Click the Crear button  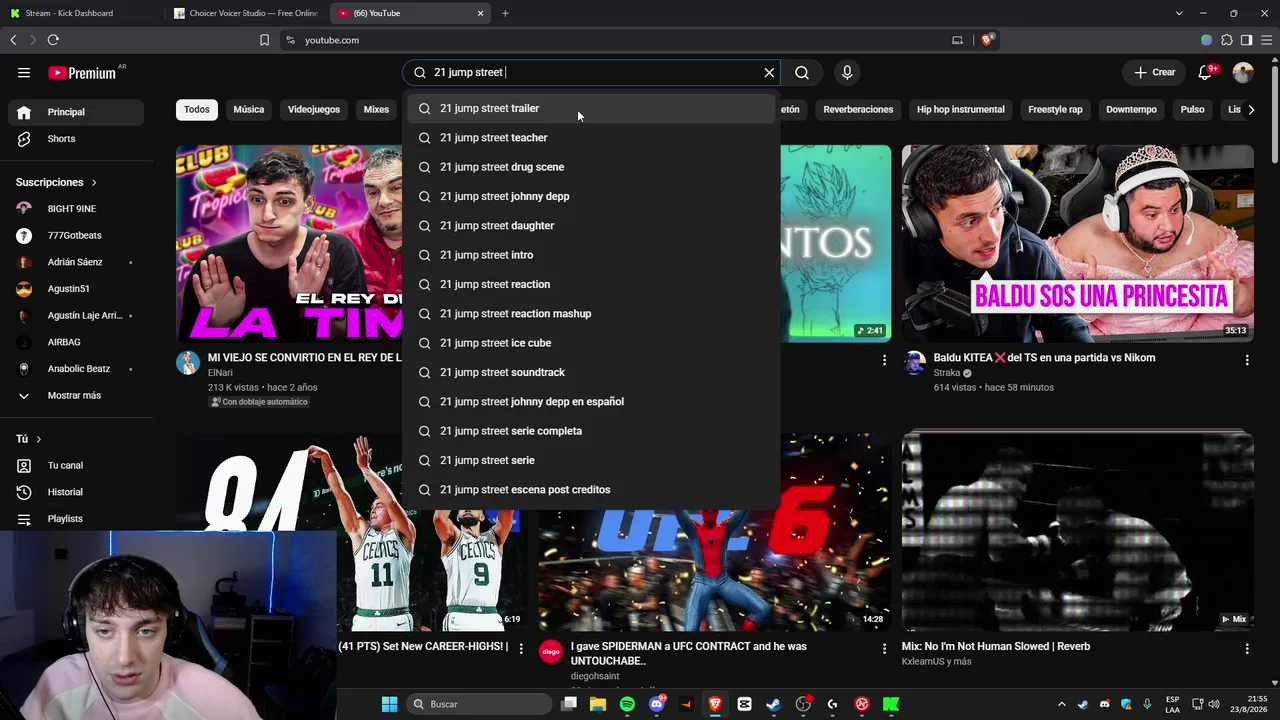1154,72
